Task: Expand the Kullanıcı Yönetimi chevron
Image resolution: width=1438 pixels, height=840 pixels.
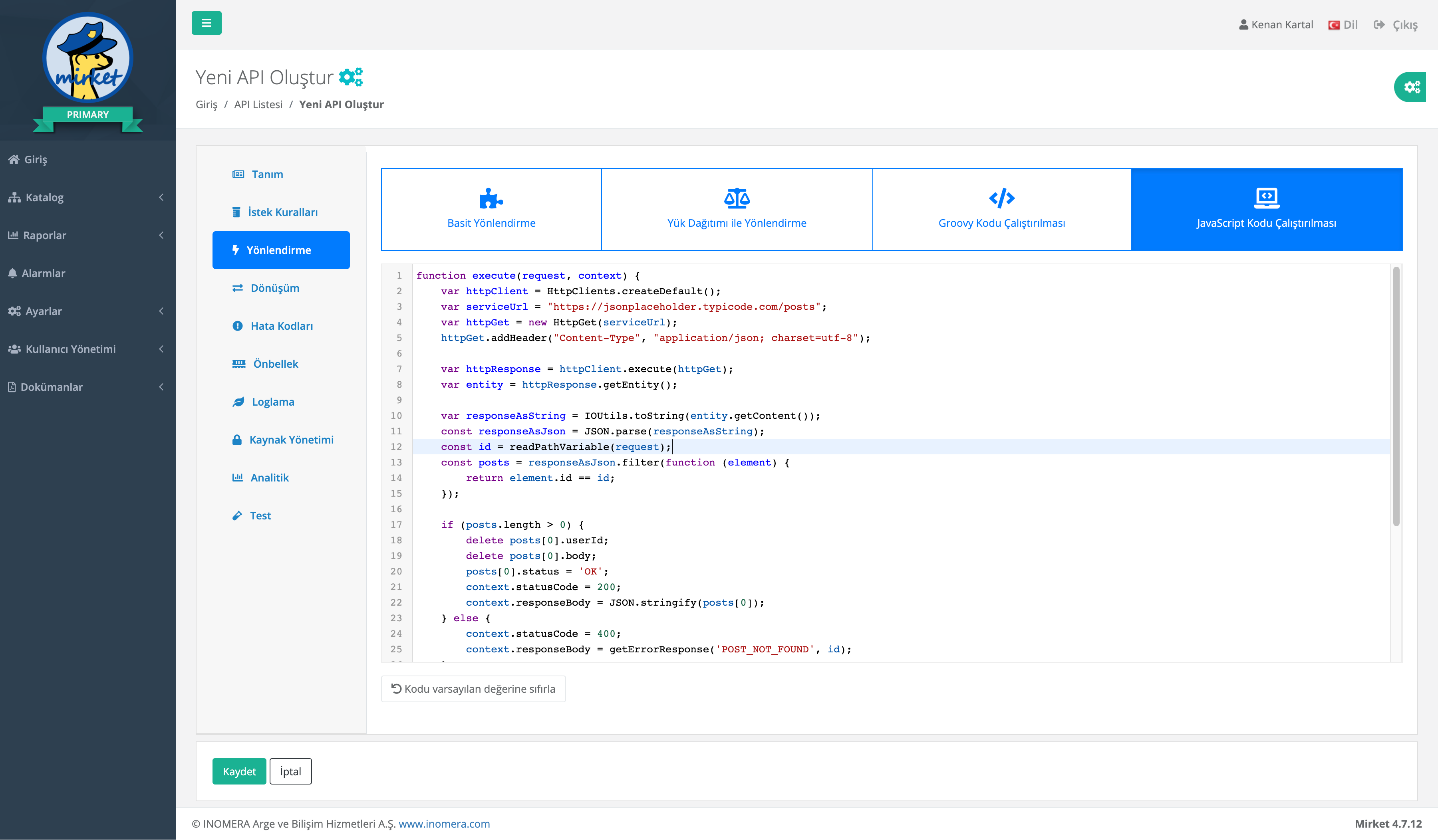Action: (x=161, y=349)
